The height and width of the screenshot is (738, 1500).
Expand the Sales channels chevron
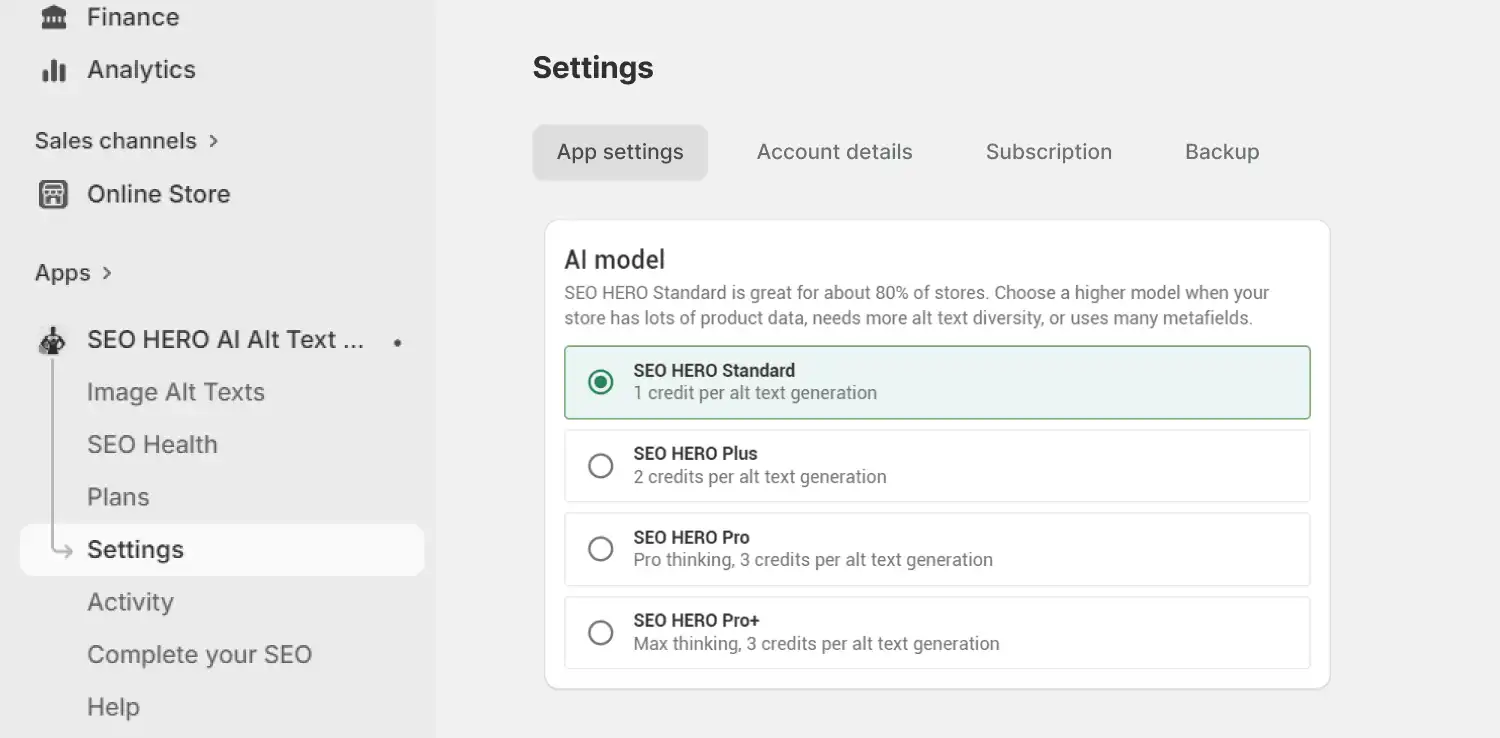[x=213, y=141]
